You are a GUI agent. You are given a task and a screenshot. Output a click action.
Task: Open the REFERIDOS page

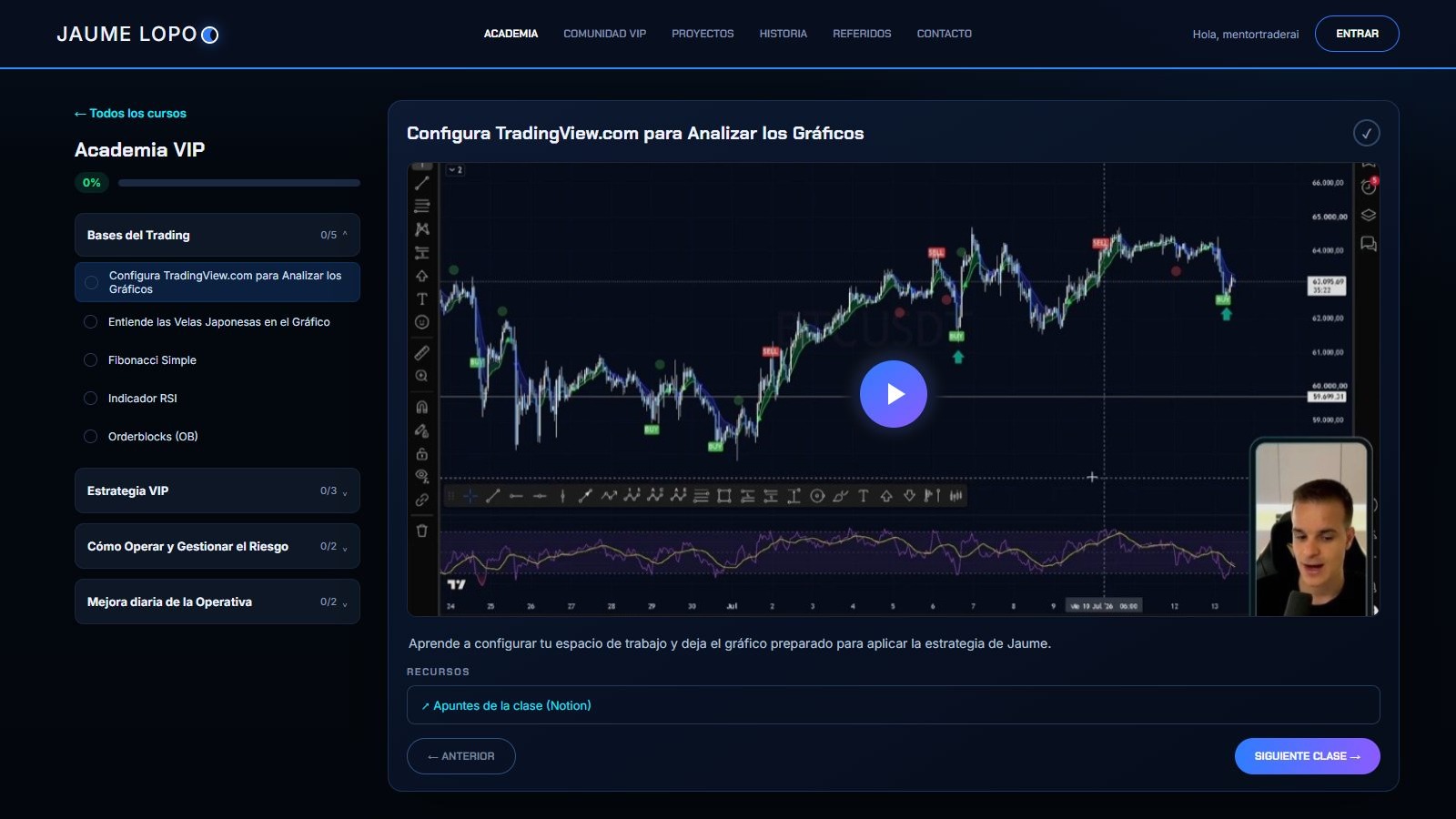pos(862,34)
